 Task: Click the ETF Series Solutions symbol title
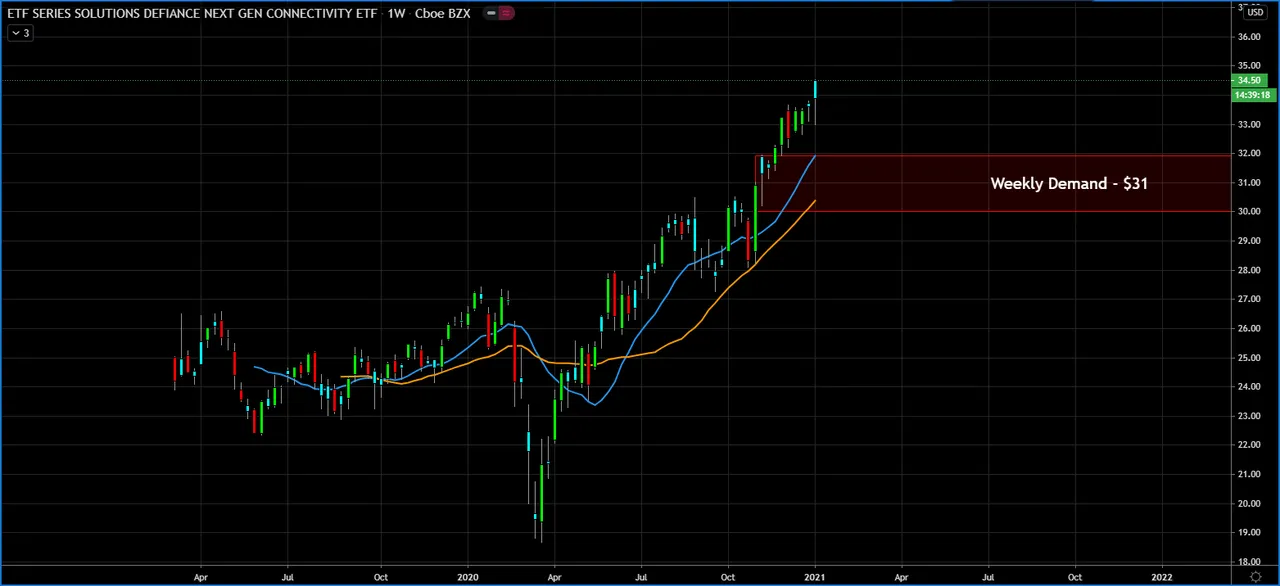(x=192, y=13)
